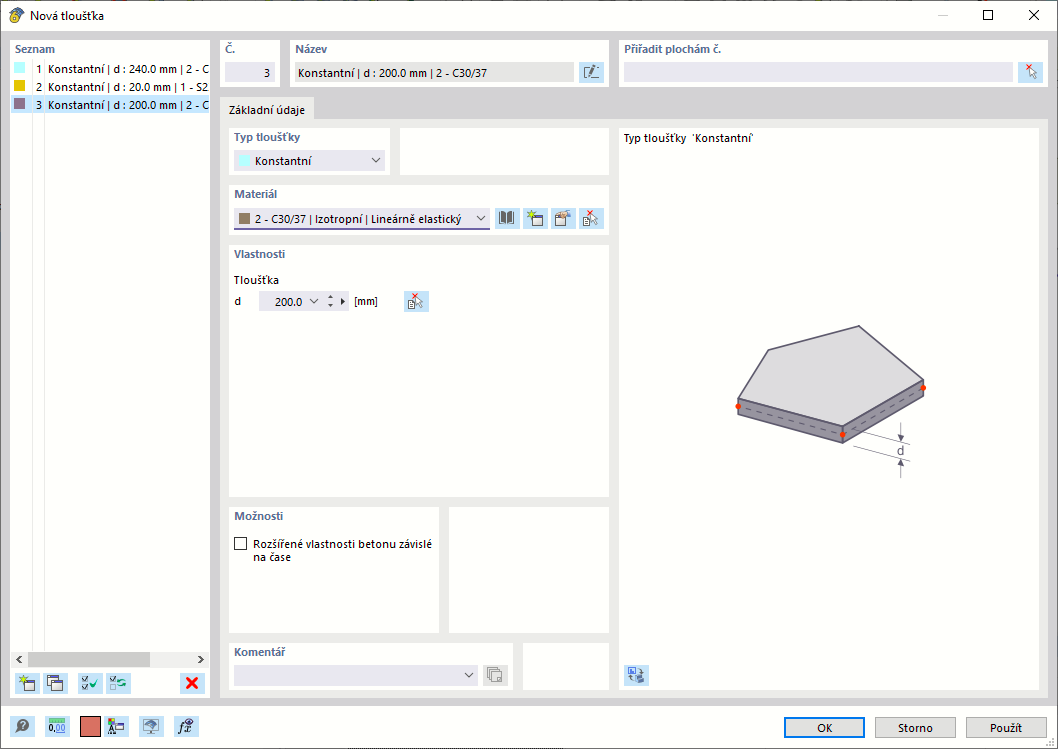The height and width of the screenshot is (749, 1058).
Task: Open the material library book icon
Action: [x=507, y=219]
